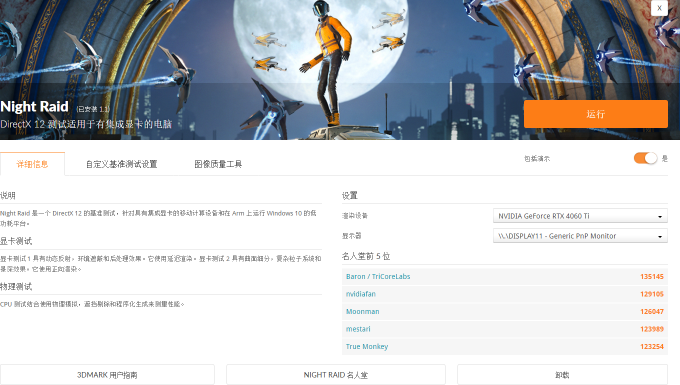
Task: Click the 名人堂前 5 位 heading
Action: tap(366, 256)
